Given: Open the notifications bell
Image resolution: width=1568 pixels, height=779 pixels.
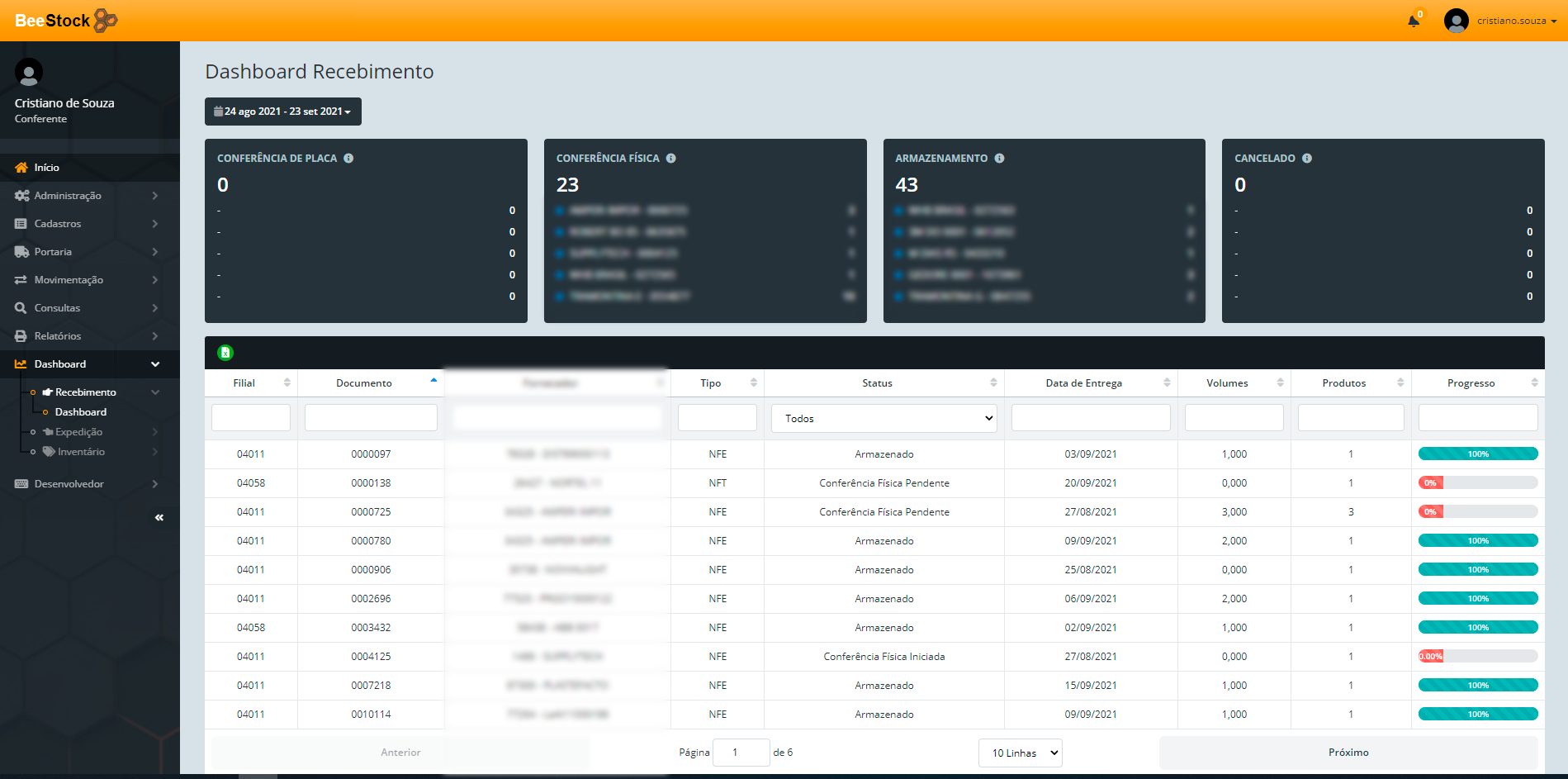Looking at the screenshot, I should point(1414,21).
